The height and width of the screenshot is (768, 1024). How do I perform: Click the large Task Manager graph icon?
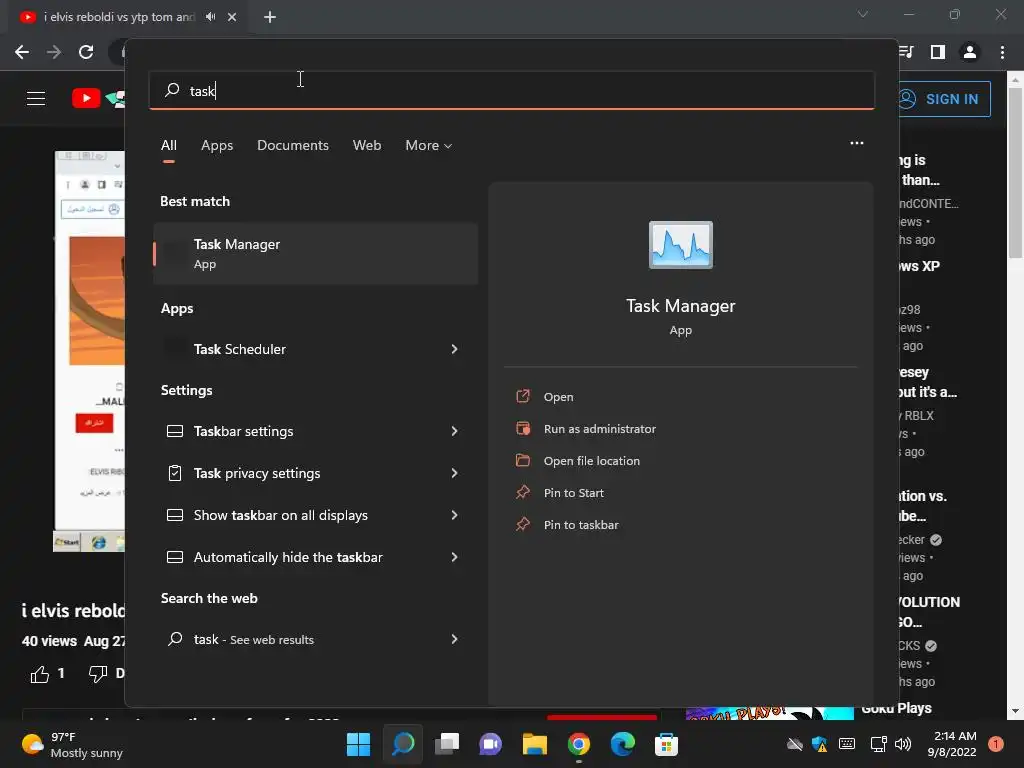point(680,245)
